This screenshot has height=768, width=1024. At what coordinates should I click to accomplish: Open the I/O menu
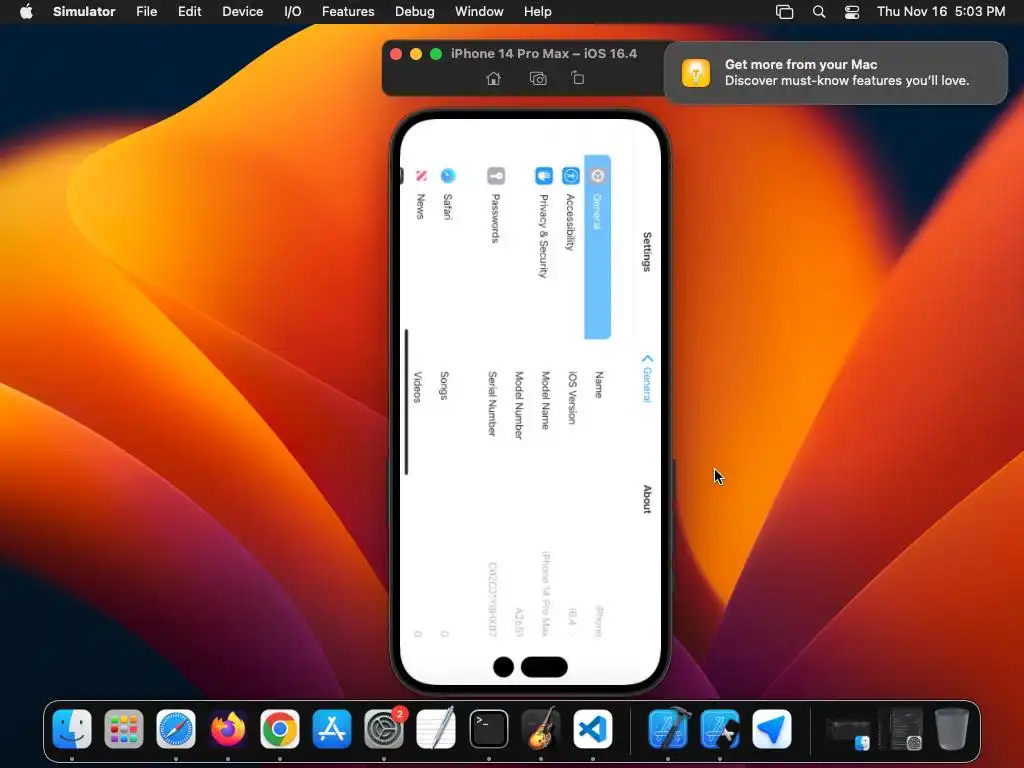click(x=293, y=12)
